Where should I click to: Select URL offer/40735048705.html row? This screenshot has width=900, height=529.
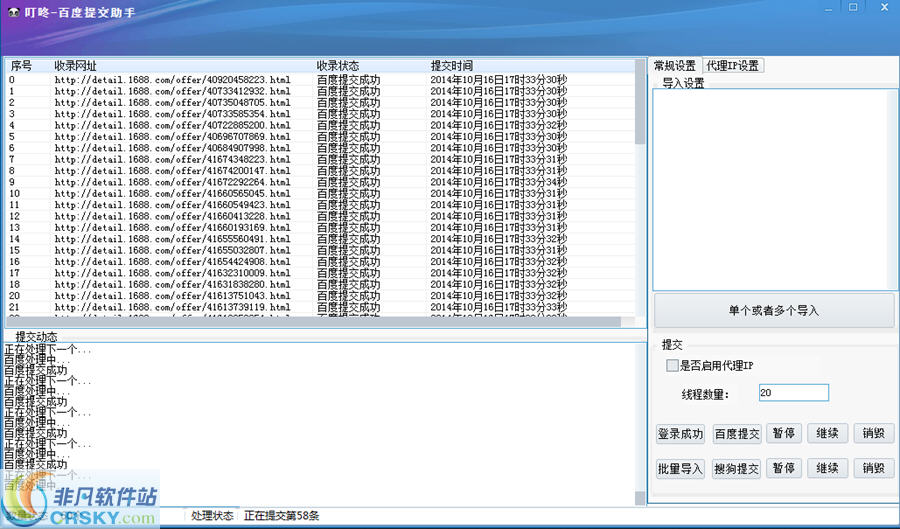[x=320, y=103]
